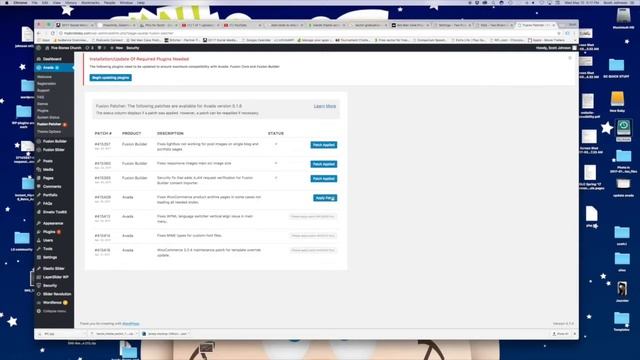Open Five Stones Church site link
Viewport: 640px width, 360px height.
pos(63,48)
